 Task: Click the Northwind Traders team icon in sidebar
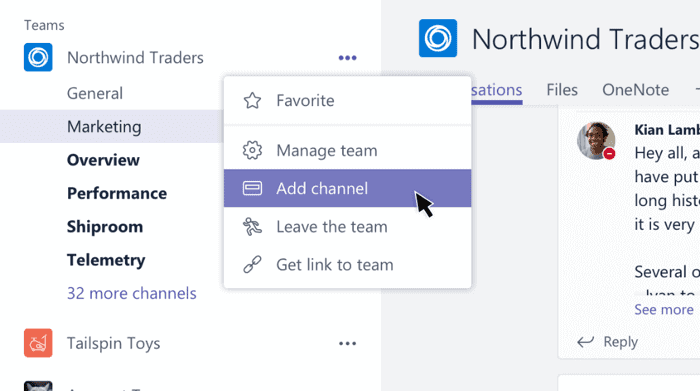(x=38, y=57)
